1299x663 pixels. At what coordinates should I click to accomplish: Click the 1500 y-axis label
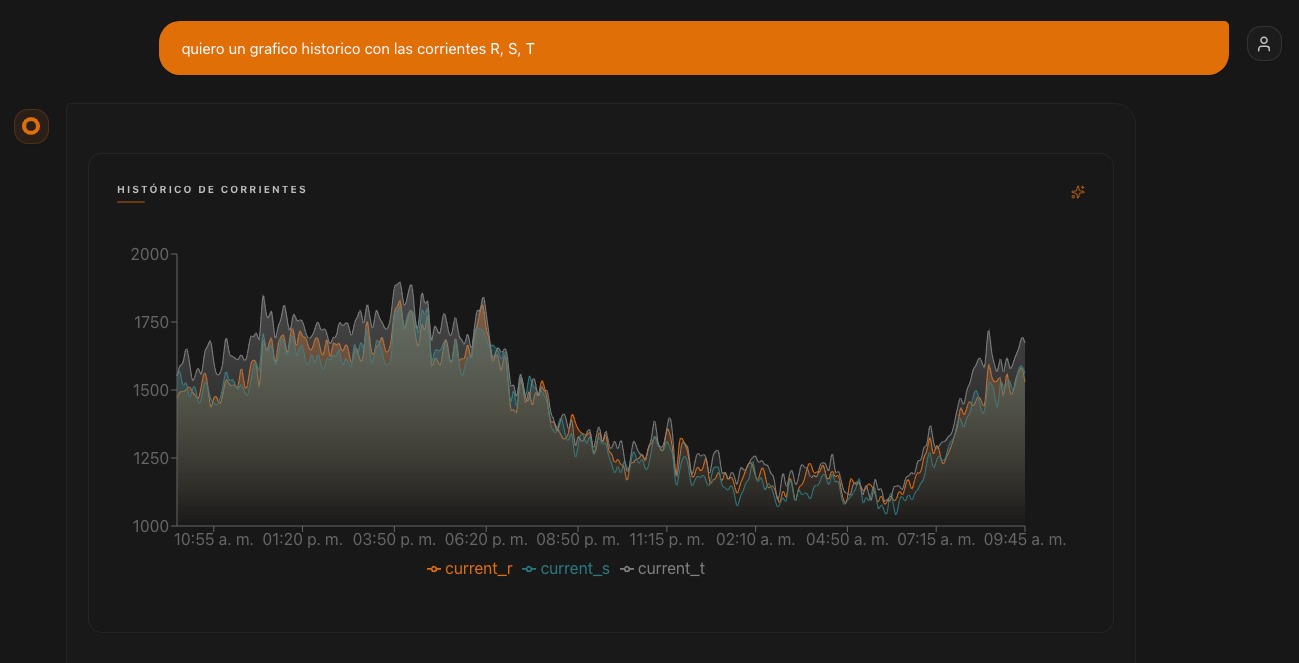click(150, 390)
